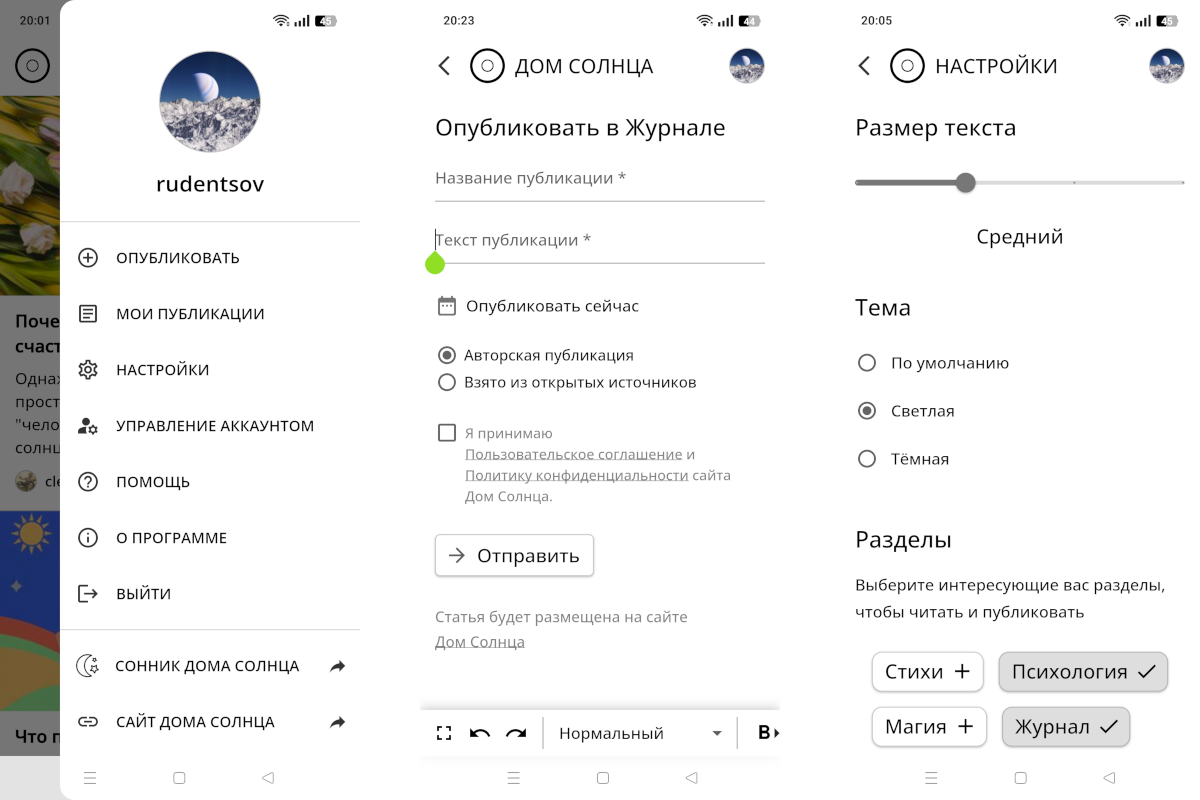Undo the last text edit
Viewport: 1200px width, 800px height.
click(480, 733)
